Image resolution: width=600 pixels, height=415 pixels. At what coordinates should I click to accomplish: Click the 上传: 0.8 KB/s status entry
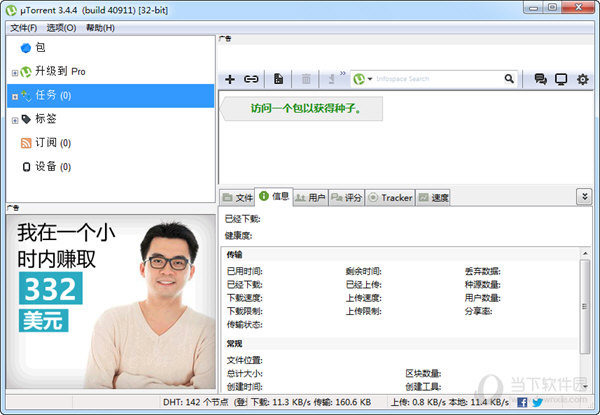(x=418, y=402)
